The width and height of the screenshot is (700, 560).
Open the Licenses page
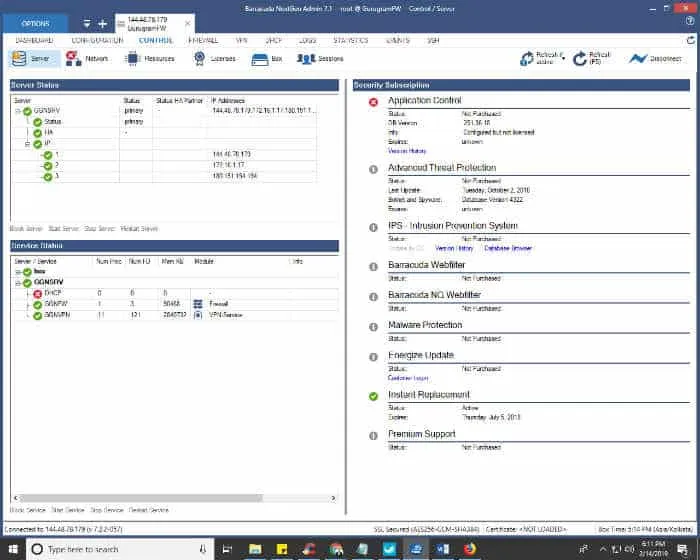click(x=215, y=59)
